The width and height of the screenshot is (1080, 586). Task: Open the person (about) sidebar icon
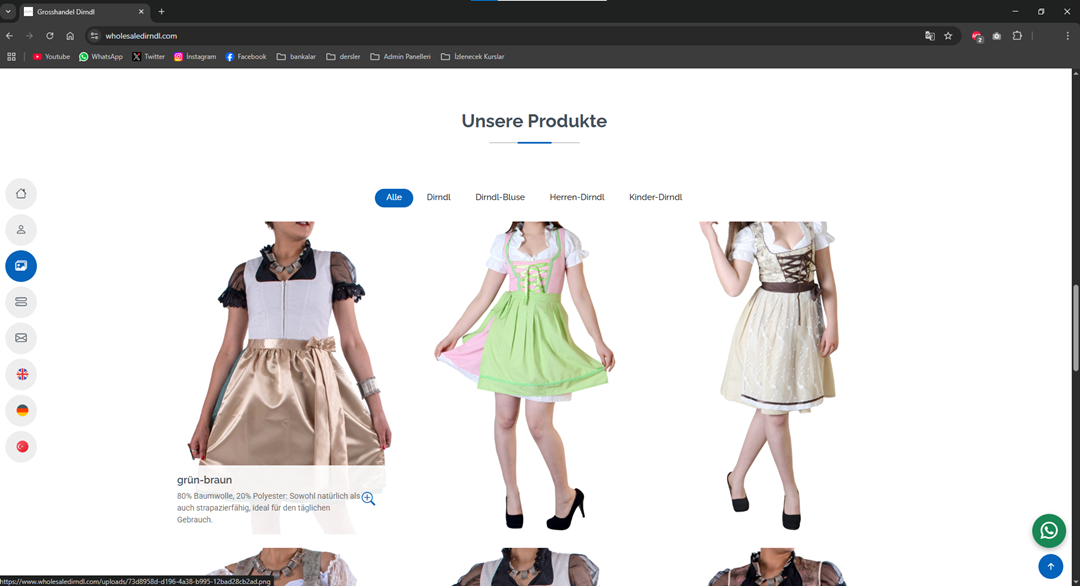point(21,230)
